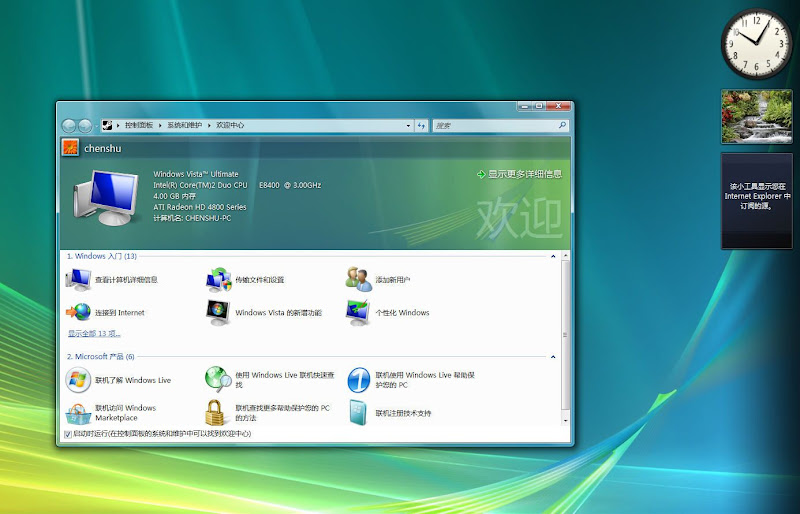
Task: Click the padlock protect PC icon
Action: 215,412
